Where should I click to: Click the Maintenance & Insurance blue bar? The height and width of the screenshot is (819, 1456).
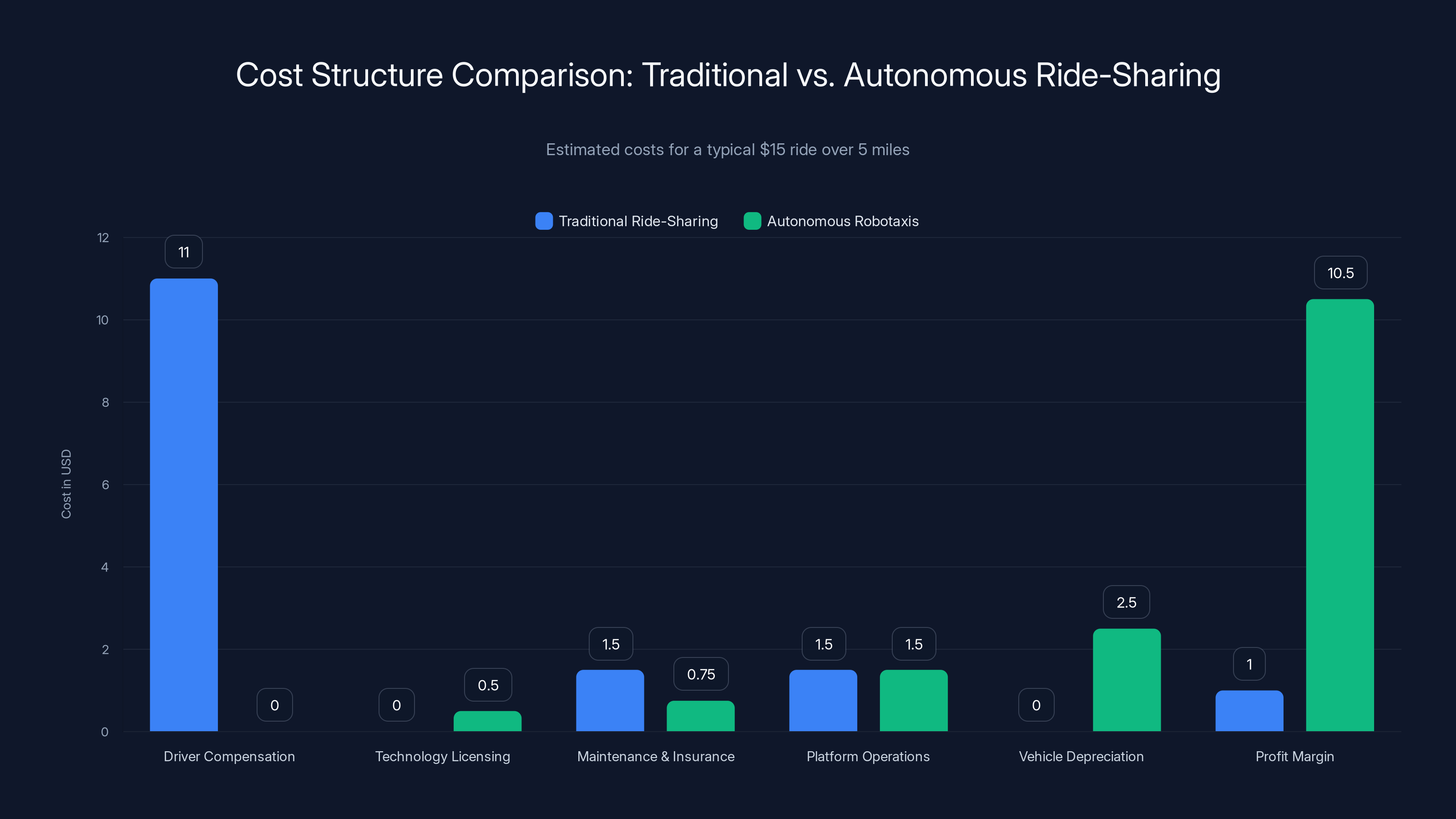(610, 701)
